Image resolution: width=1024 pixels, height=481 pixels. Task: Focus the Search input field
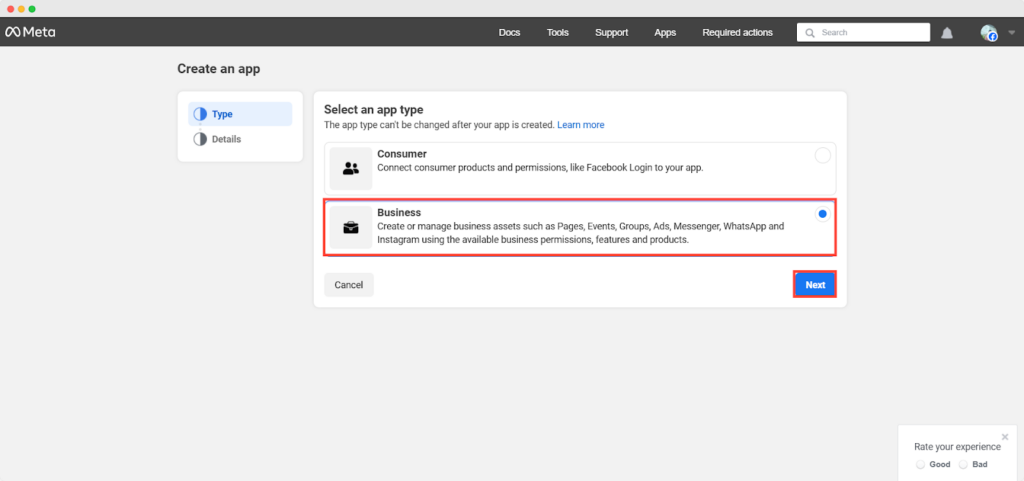point(863,33)
